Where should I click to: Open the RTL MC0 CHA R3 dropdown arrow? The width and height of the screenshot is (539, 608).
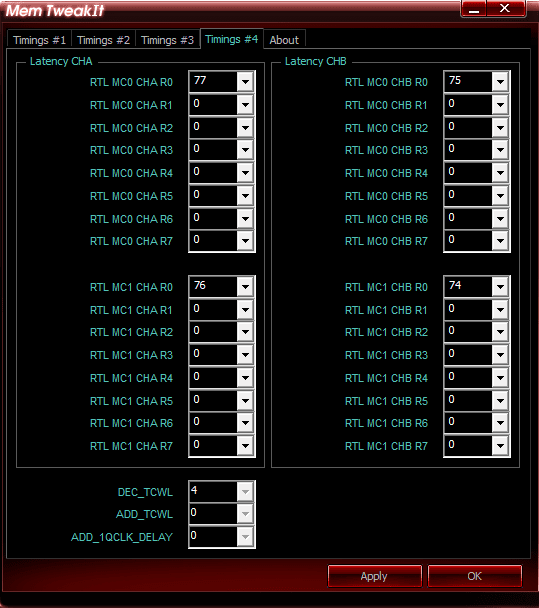coord(245,150)
